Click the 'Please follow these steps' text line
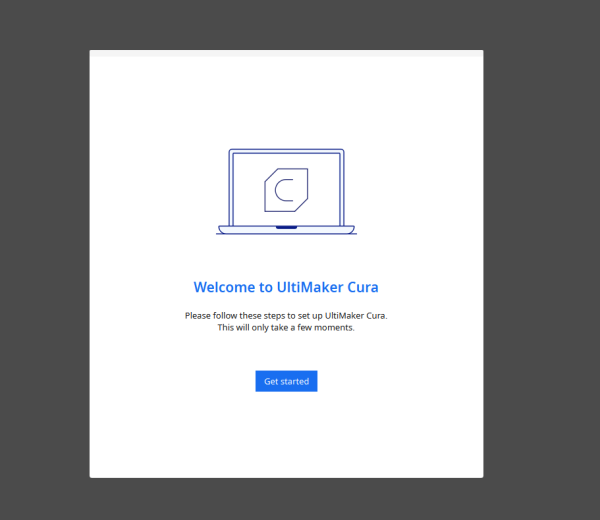Screen dimensions: 600x520 click(x=286, y=315)
